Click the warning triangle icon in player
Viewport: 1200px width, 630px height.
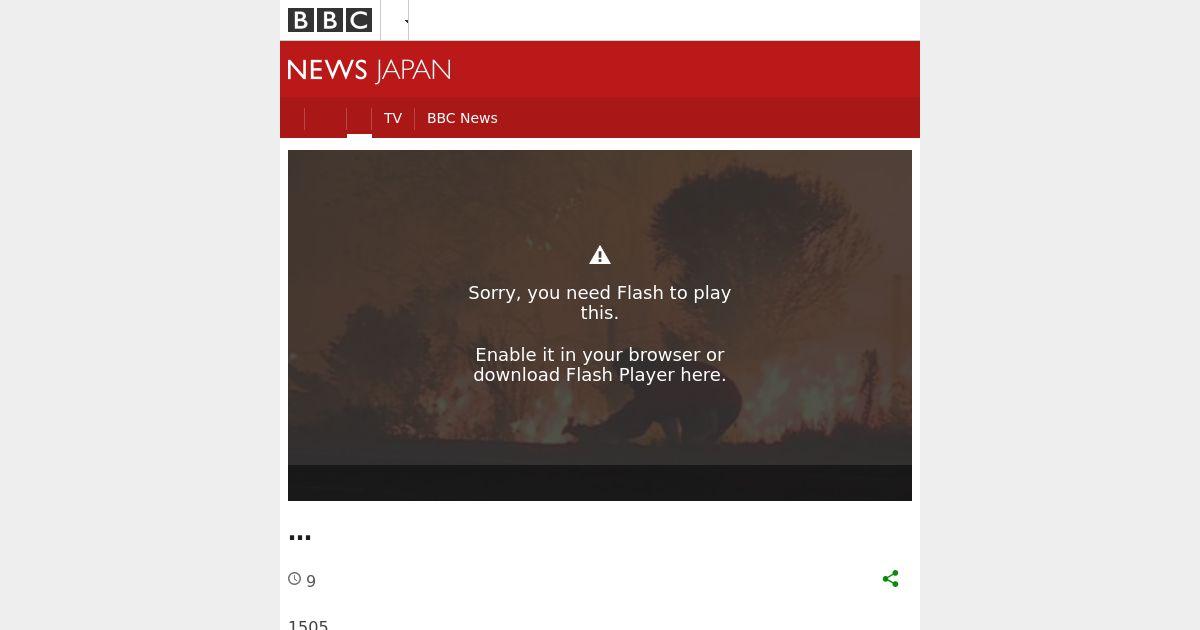click(600, 256)
